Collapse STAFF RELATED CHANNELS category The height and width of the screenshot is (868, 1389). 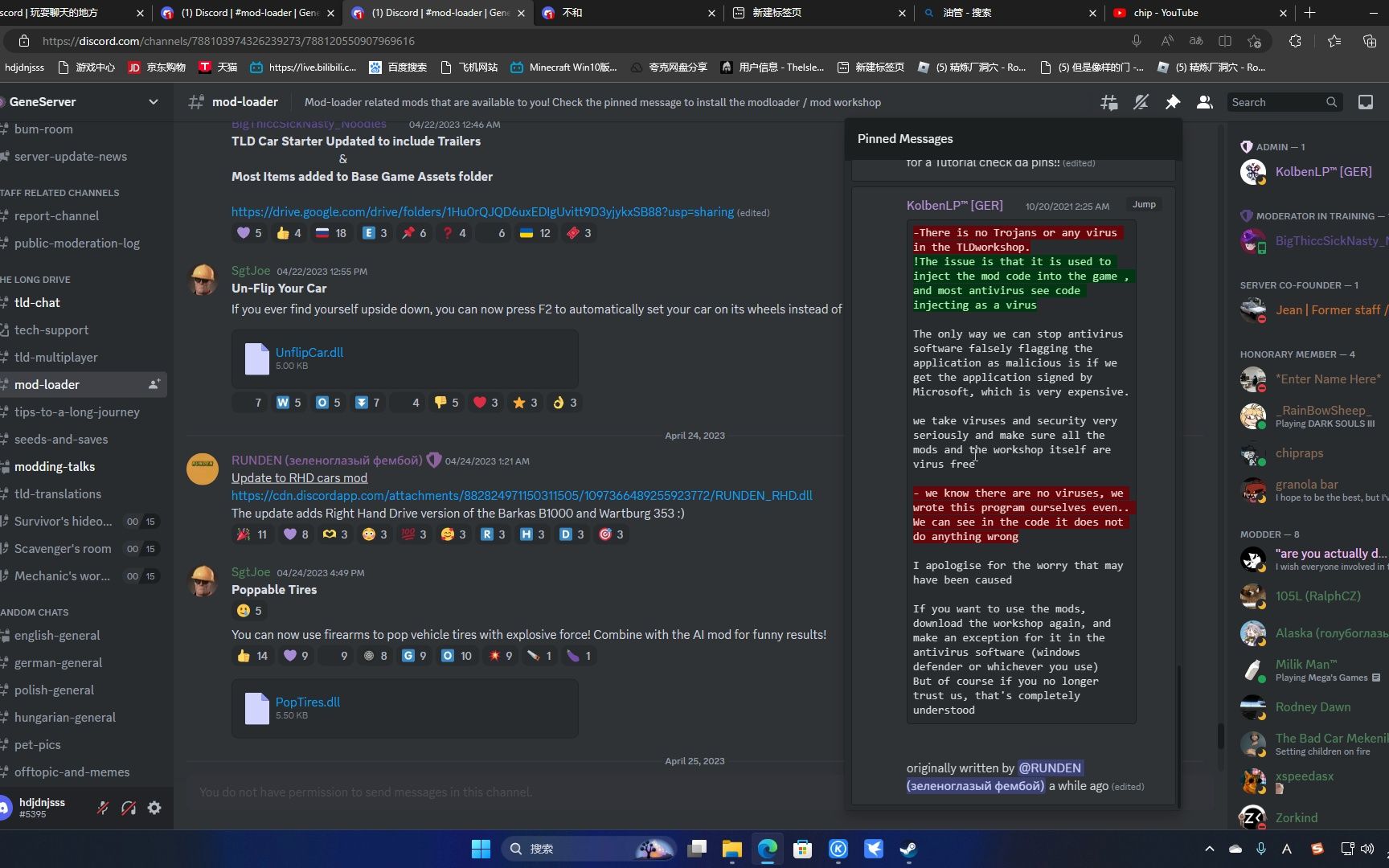point(59,193)
